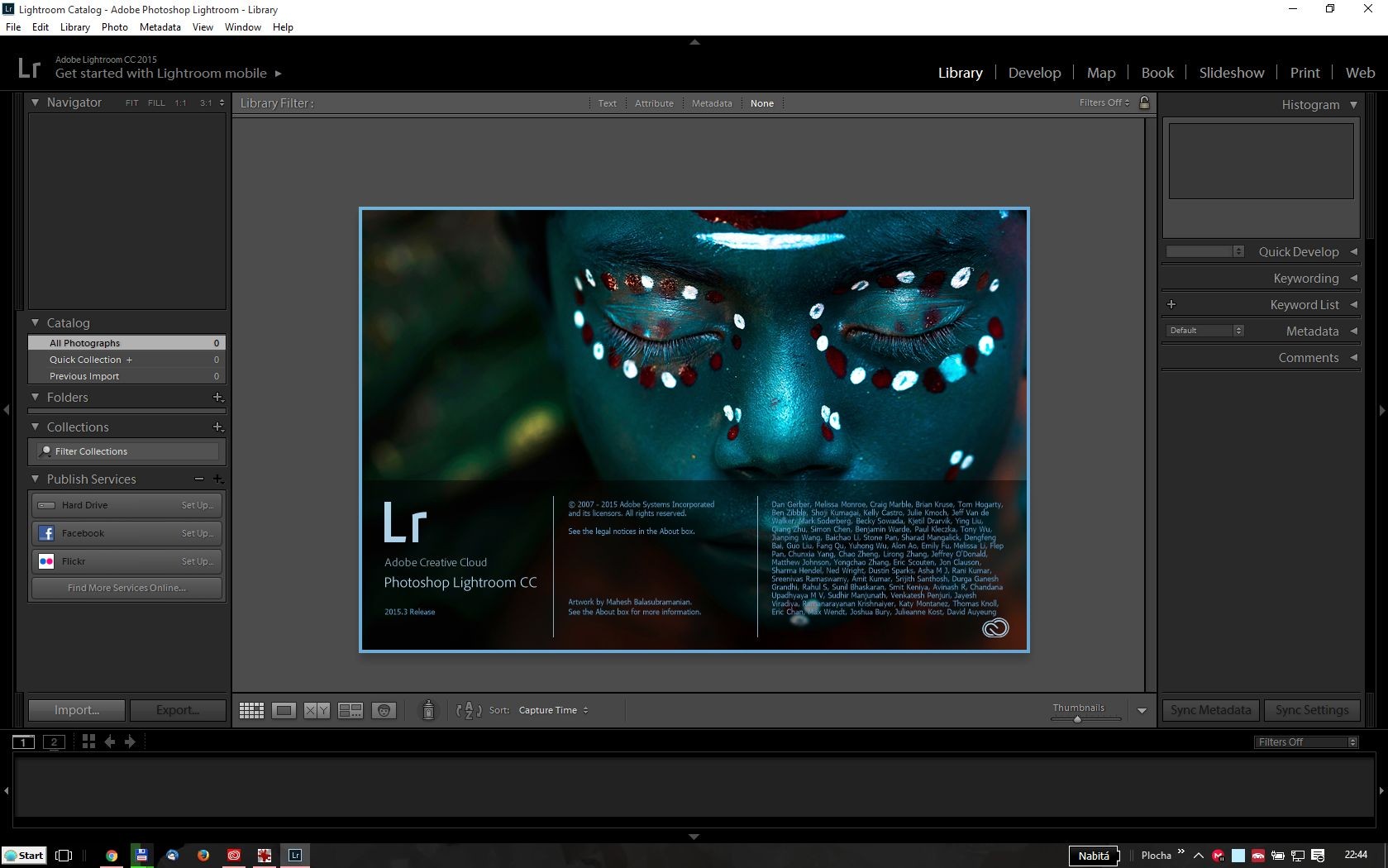The width and height of the screenshot is (1388, 868).
Task: Open the Metadata menu
Action: click(160, 27)
